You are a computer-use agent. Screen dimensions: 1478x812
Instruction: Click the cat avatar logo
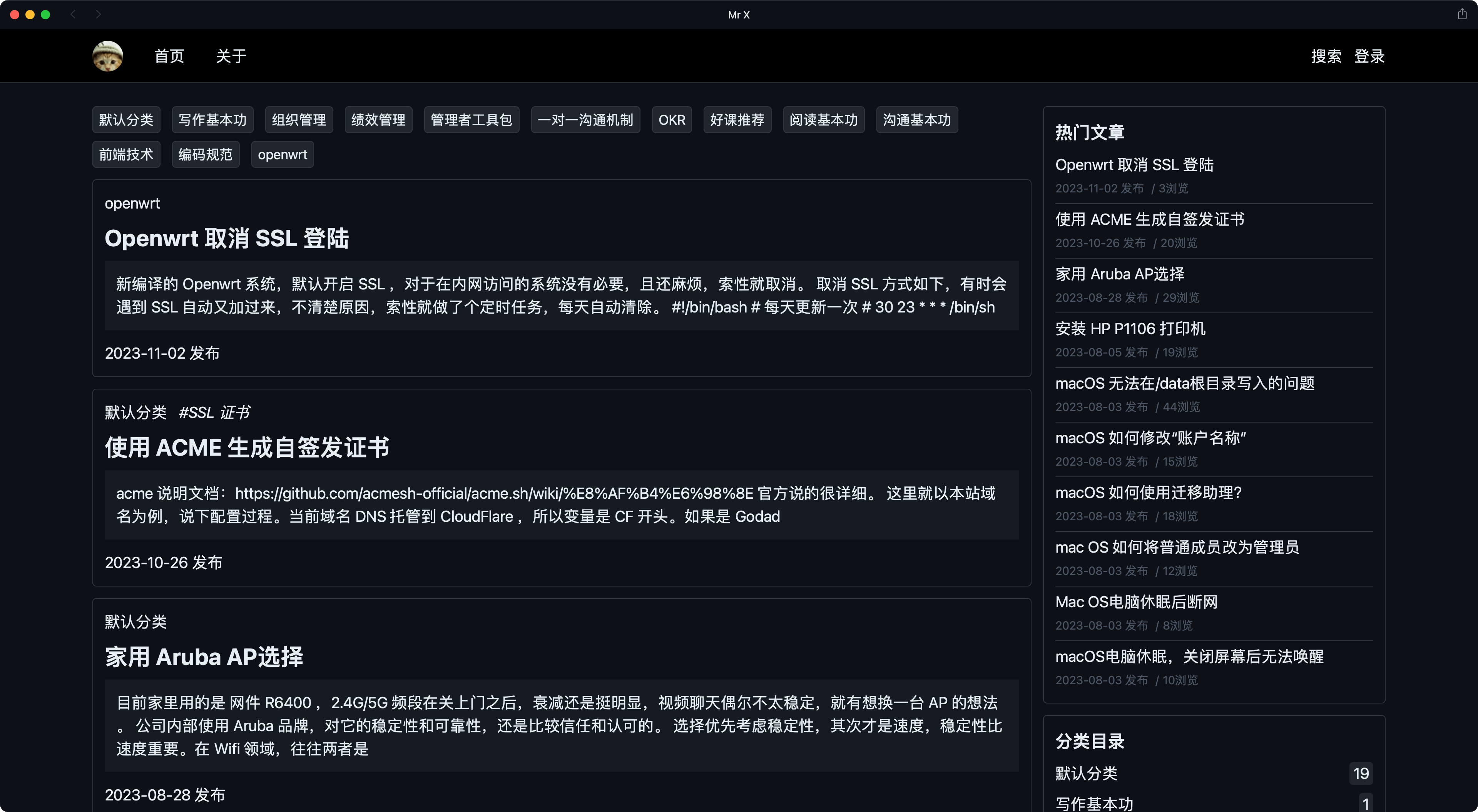[108, 56]
